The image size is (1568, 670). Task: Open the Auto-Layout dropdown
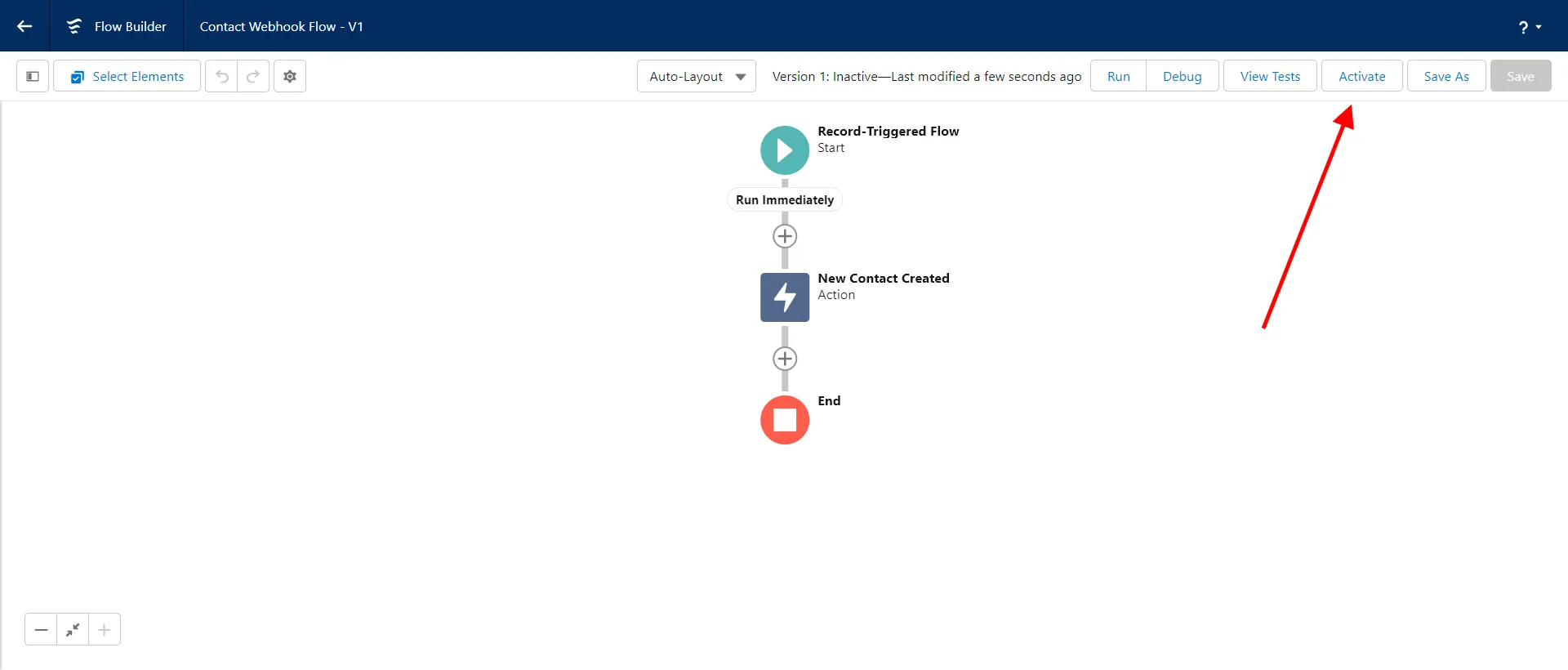tap(697, 76)
